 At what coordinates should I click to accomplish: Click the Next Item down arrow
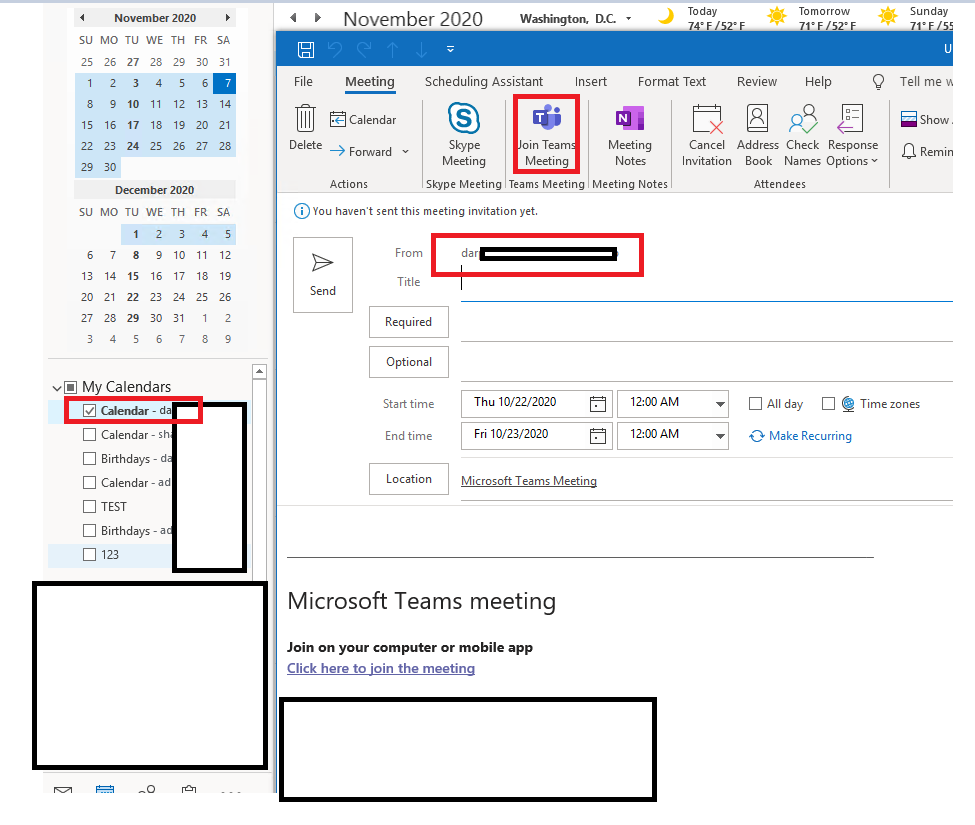(421, 50)
